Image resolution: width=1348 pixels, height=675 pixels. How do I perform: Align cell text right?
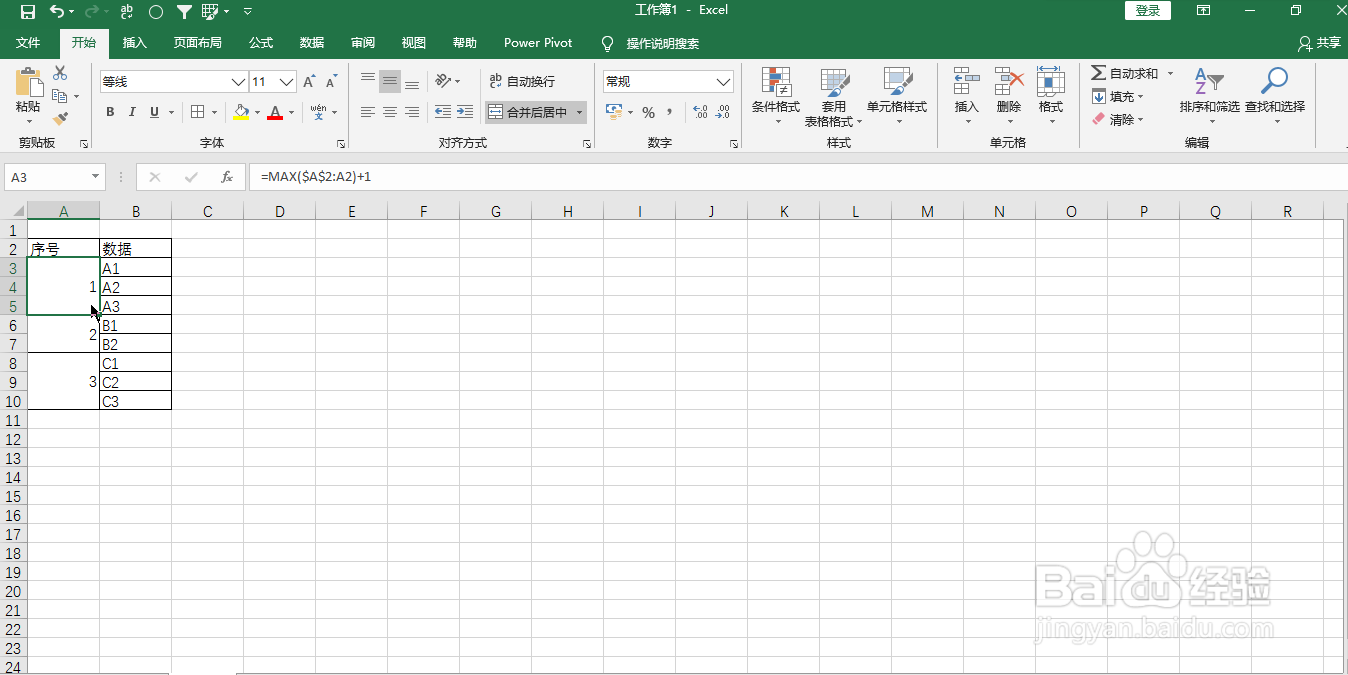coord(412,112)
